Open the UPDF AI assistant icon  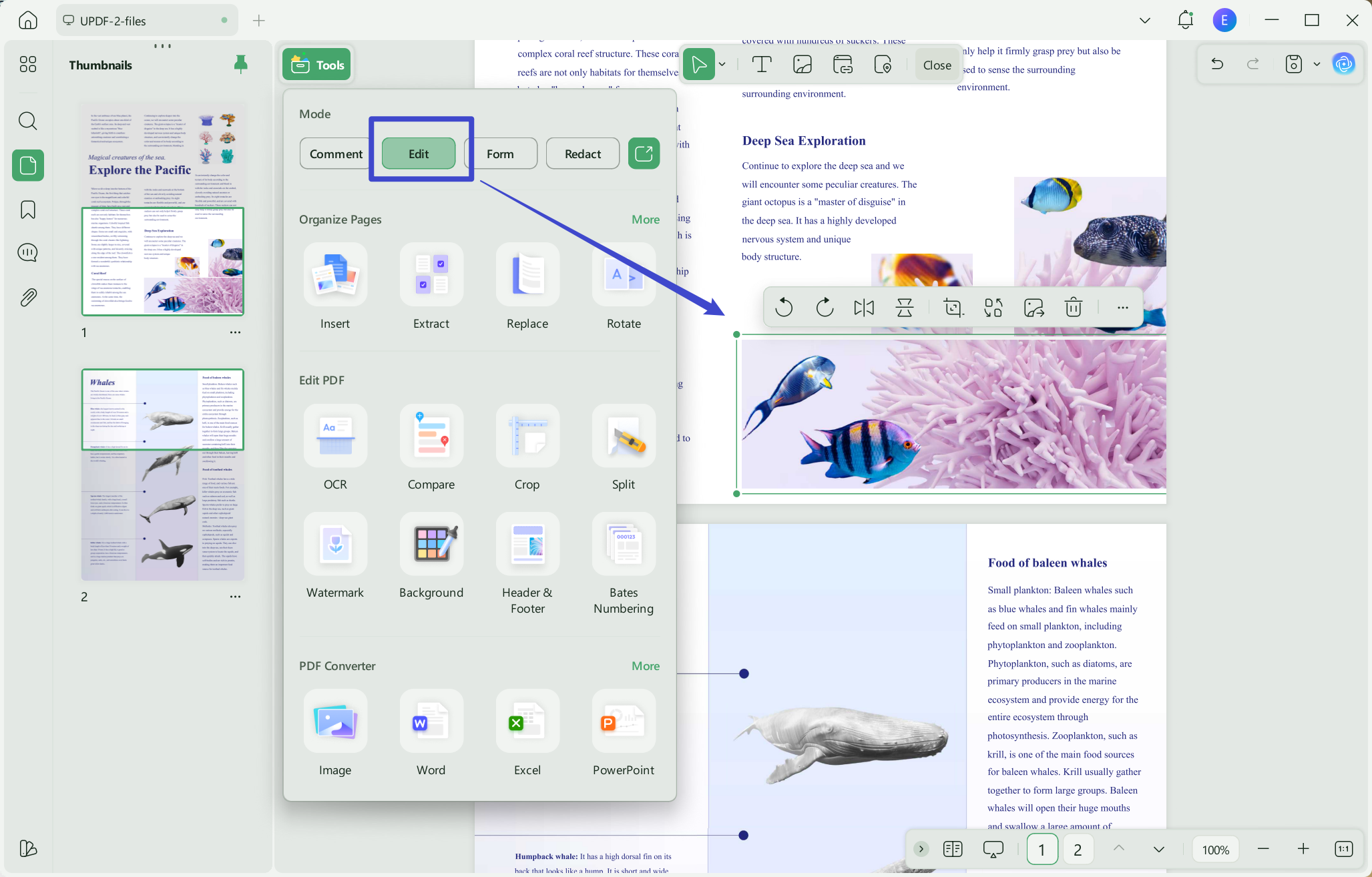pos(1343,64)
